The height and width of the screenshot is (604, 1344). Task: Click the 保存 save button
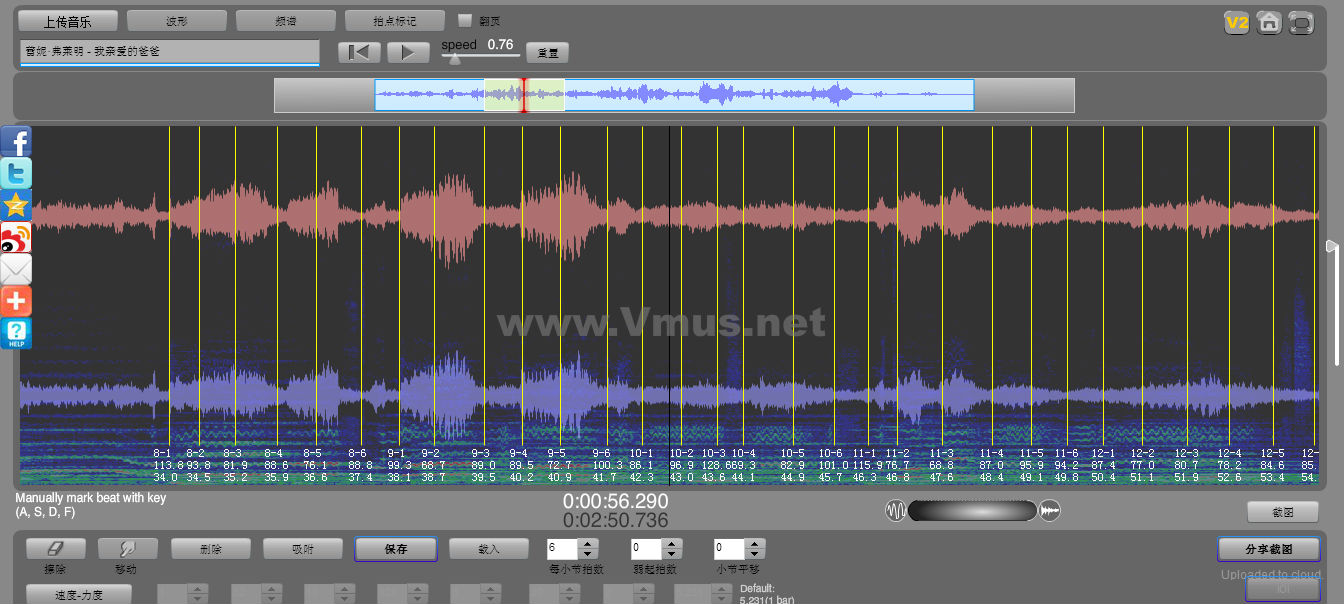point(395,549)
